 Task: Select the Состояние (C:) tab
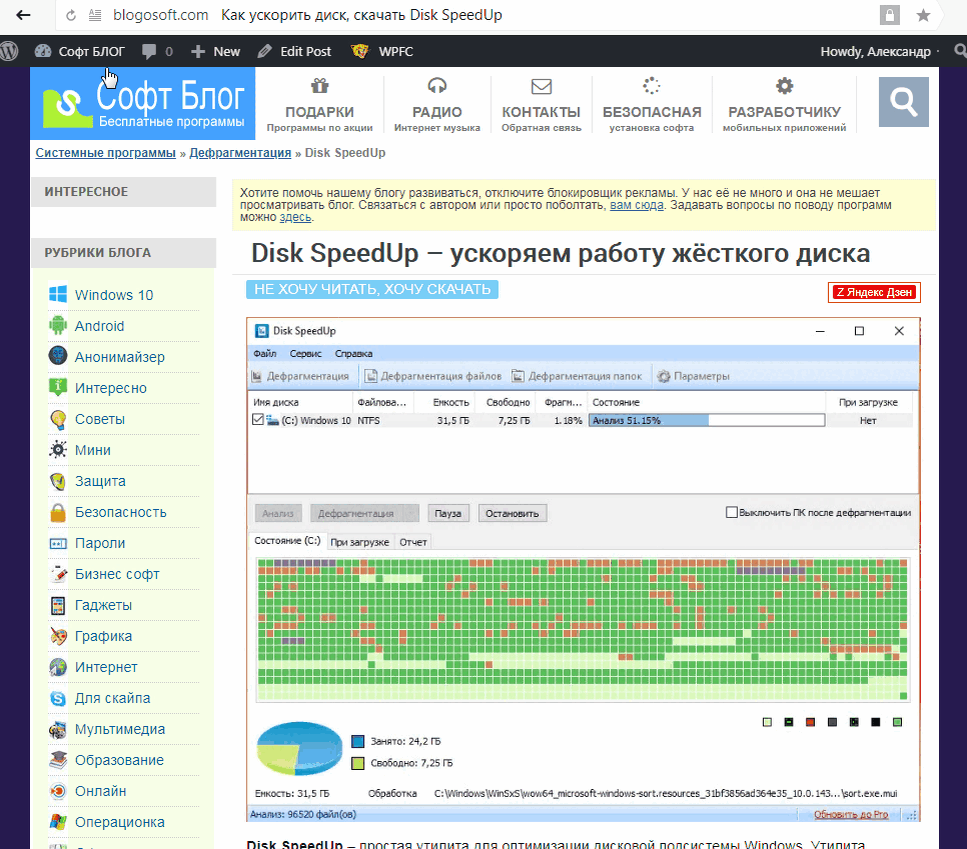coord(287,541)
